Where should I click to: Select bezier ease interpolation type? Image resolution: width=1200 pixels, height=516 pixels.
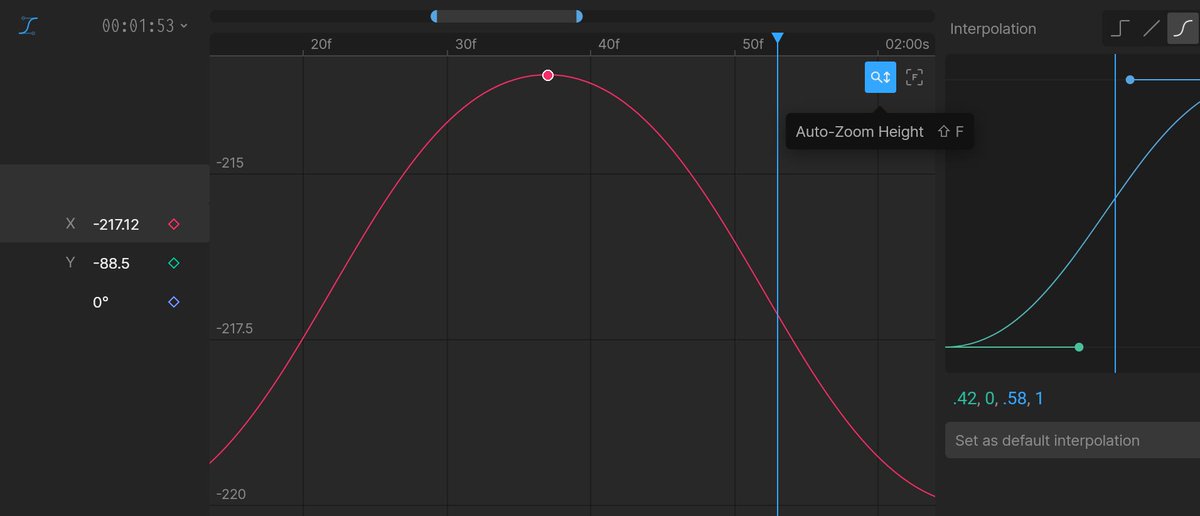[1182, 29]
